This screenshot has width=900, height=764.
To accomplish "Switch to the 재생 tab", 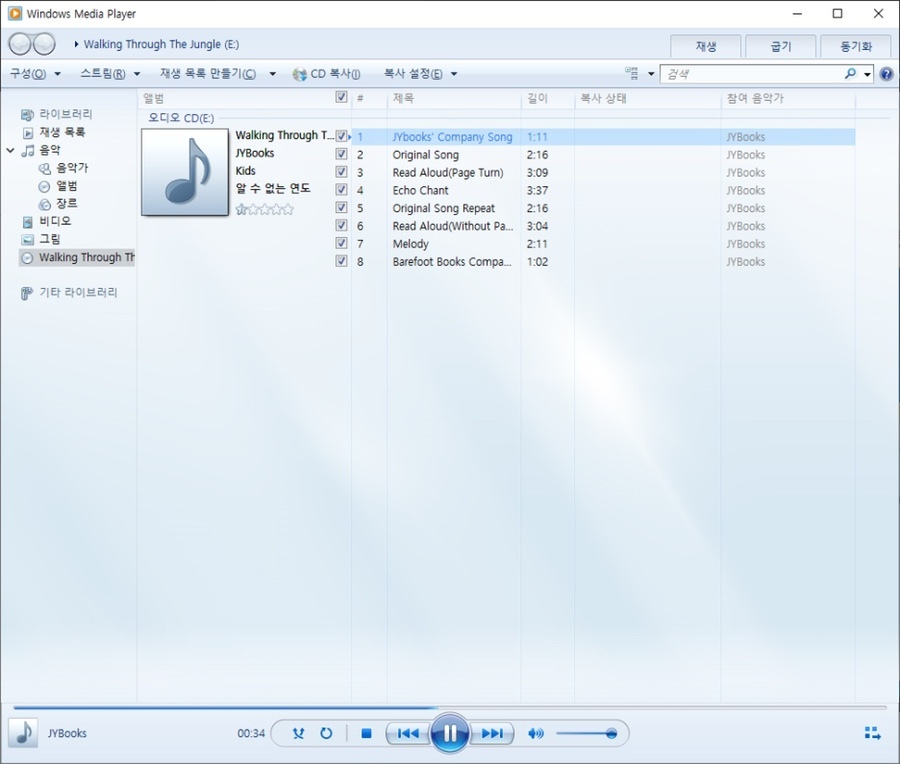I will pos(706,46).
